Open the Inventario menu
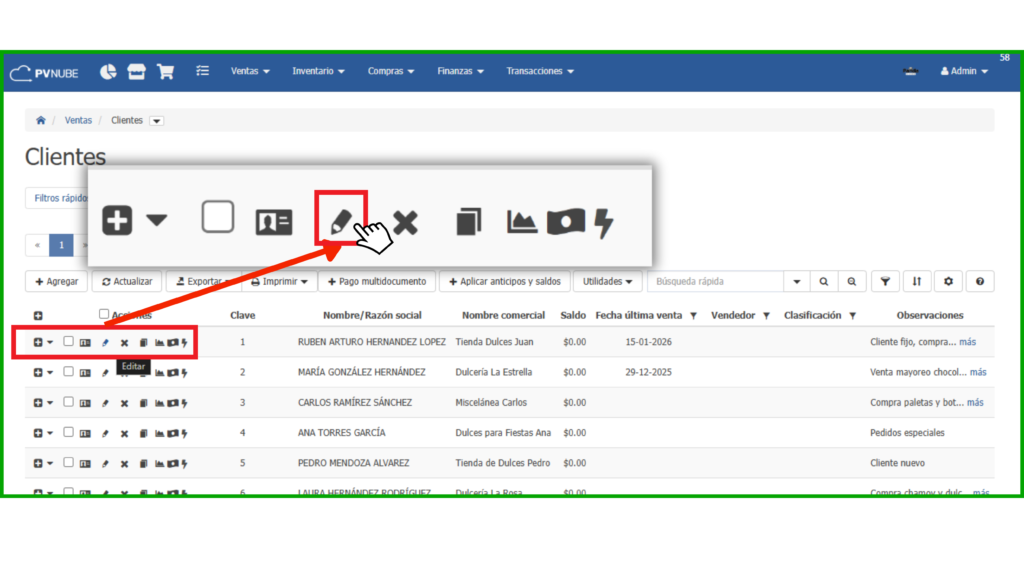 click(x=318, y=72)
